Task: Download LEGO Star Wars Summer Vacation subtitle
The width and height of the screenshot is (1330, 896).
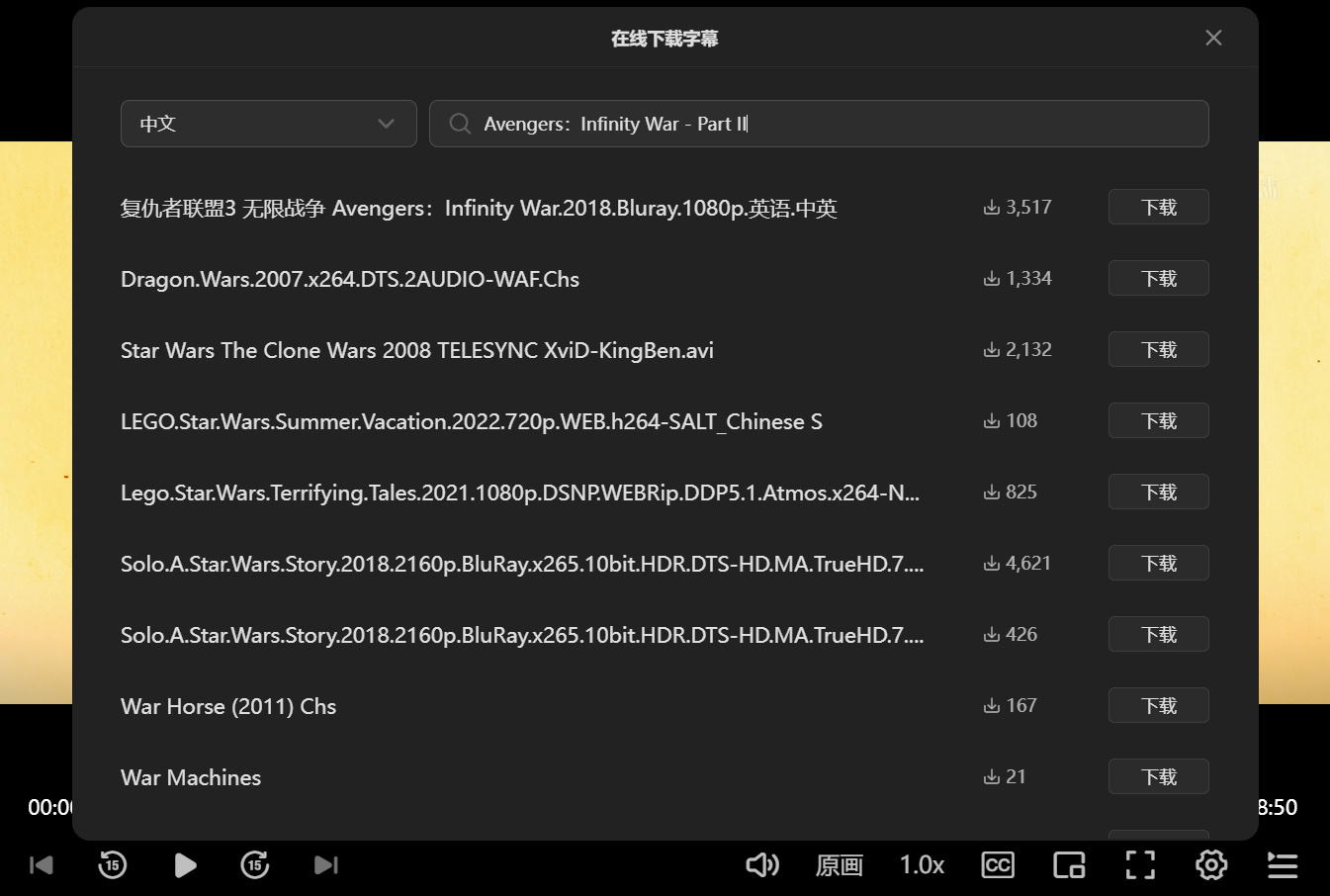Action: (1158, 420)
